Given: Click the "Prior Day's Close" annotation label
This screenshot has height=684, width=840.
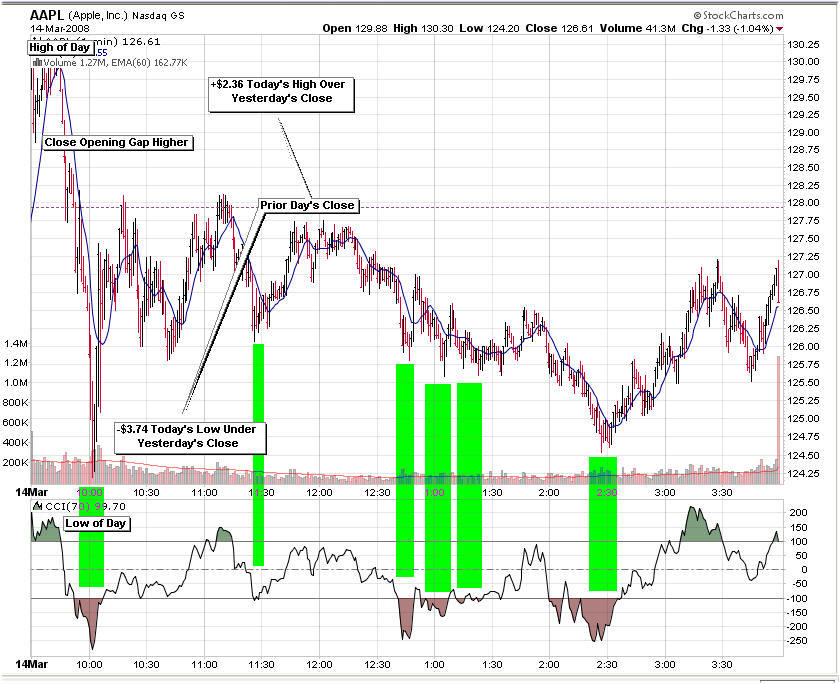Looking at the screenshot, I should 308,206.
